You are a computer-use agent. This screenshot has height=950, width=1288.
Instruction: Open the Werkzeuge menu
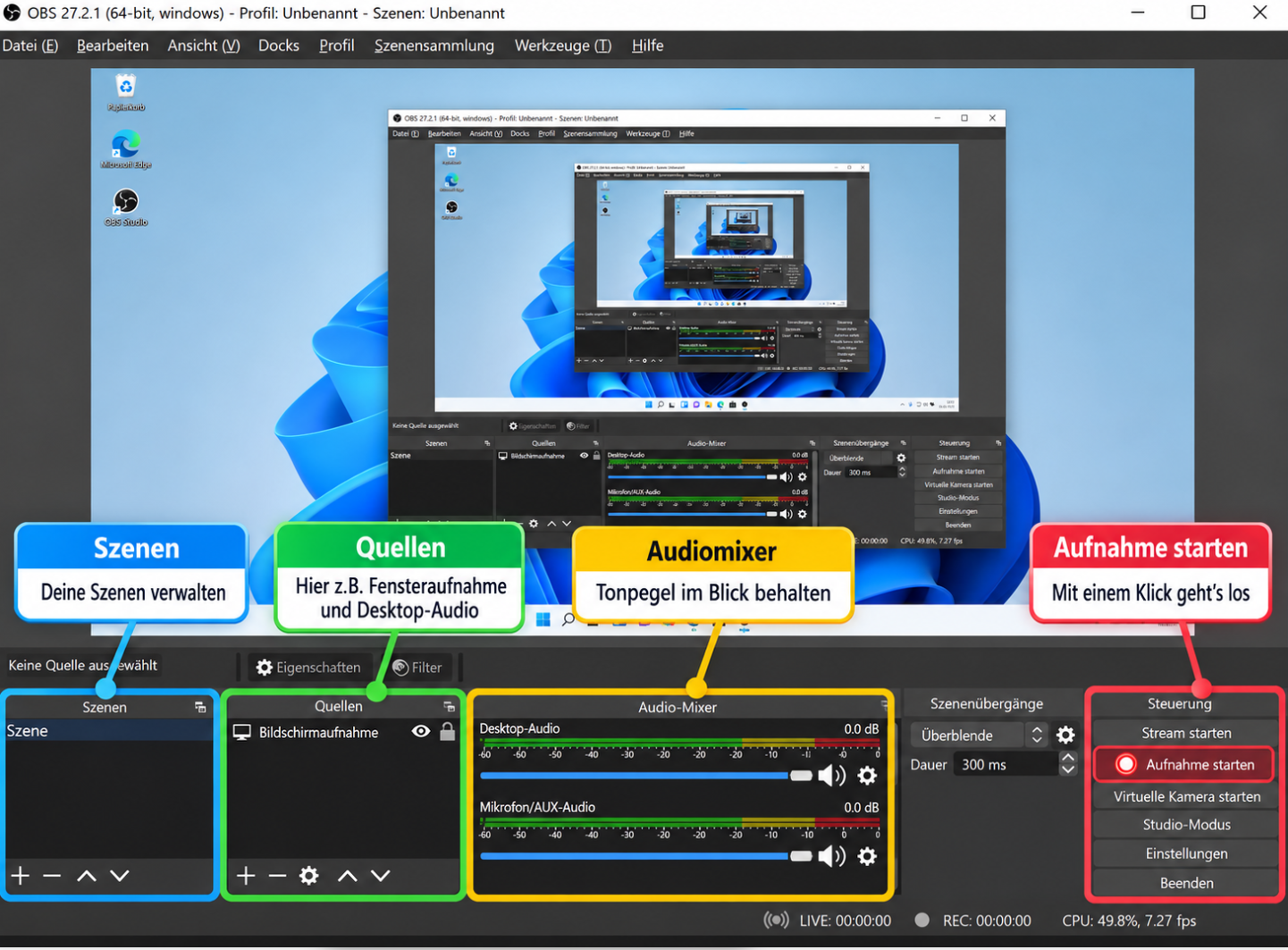click(563, 46)
